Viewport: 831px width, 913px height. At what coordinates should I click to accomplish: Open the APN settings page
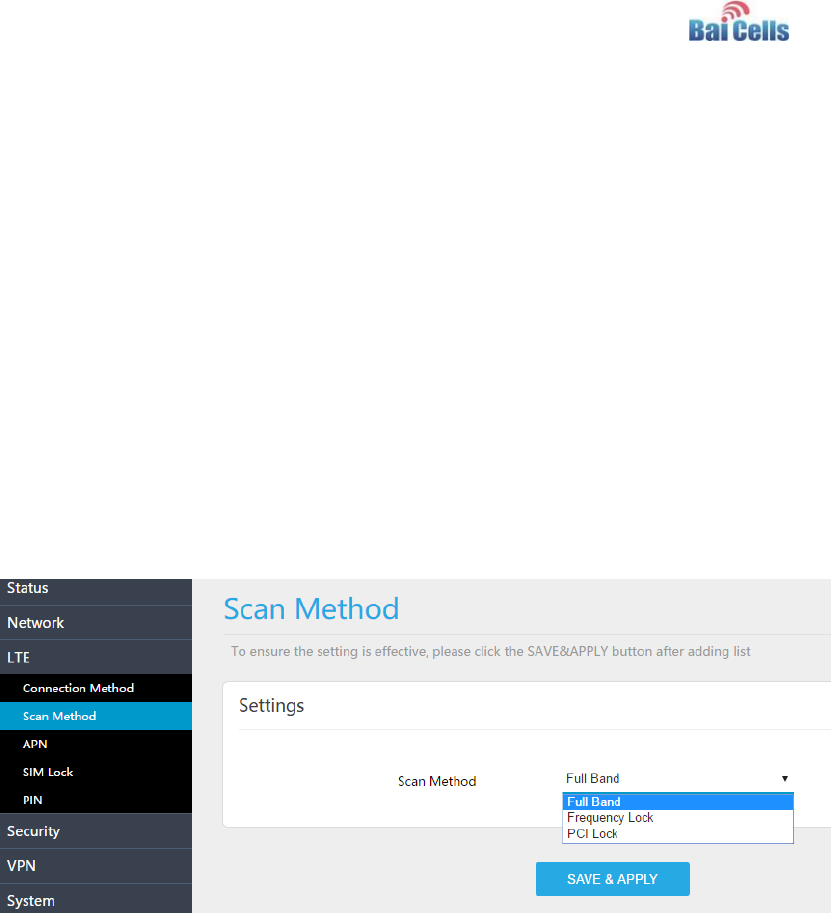[96, 744]
